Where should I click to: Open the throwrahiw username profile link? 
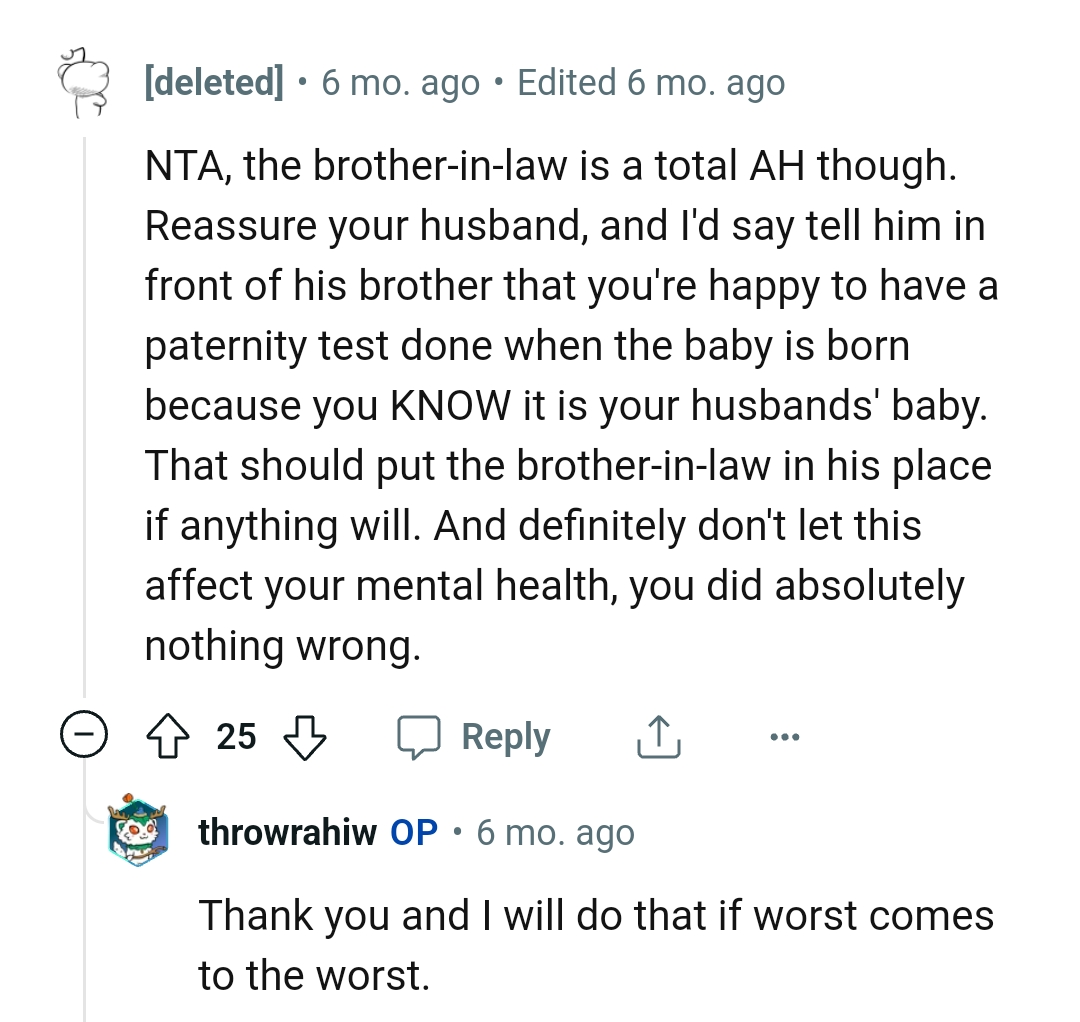pos(288,832)
